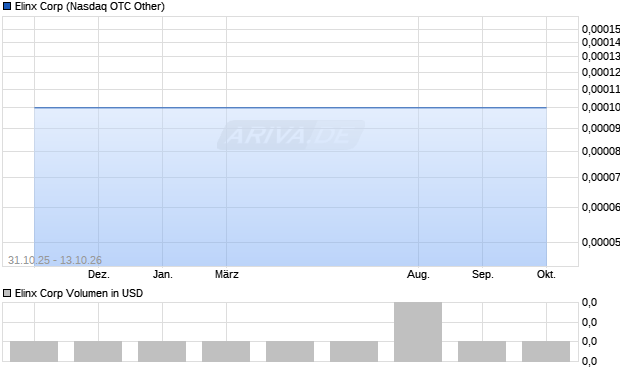620x371 pixels.
Task: Click the 'Aug.' axis label
Action: point(418,274)
